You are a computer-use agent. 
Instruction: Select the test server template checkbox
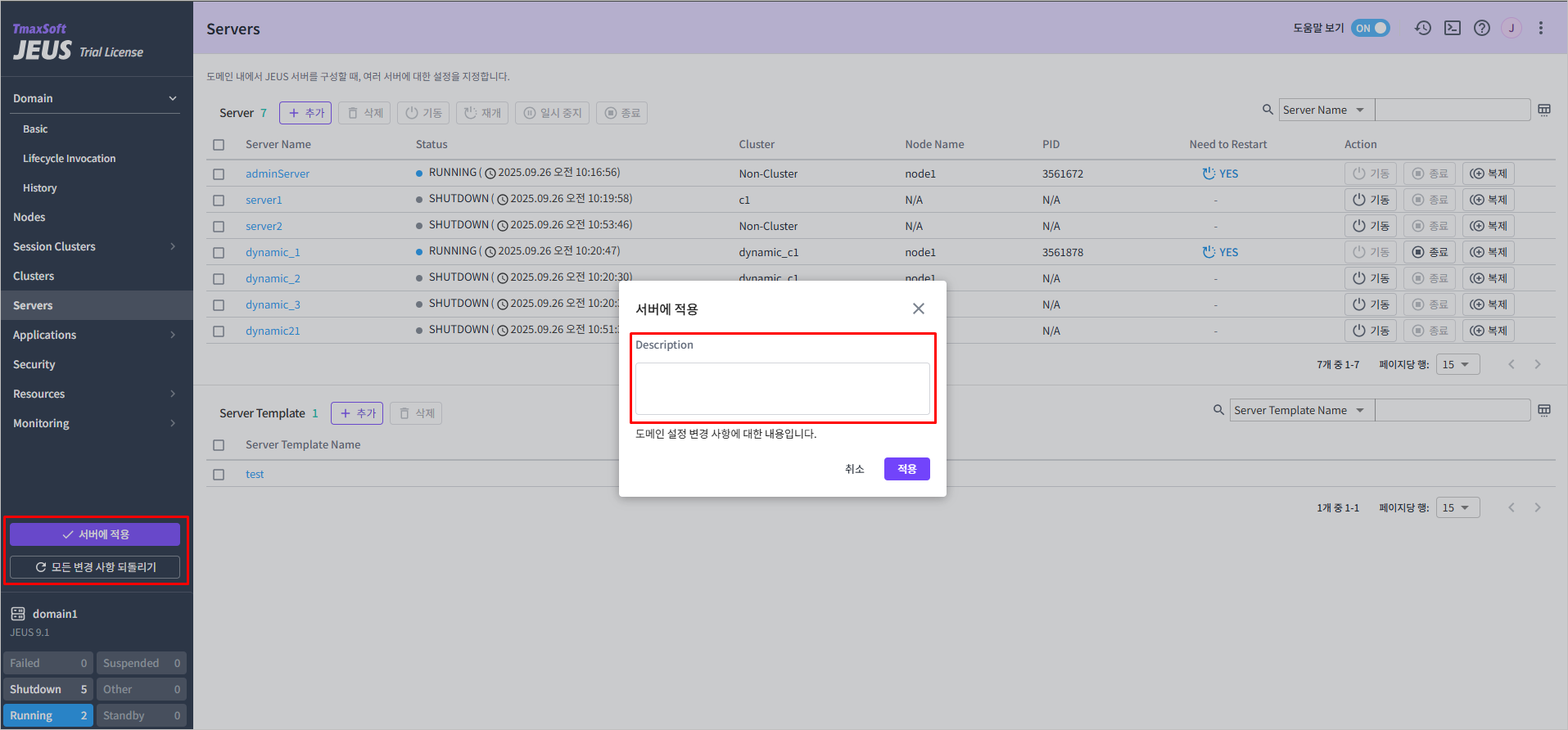click(219, 475)
